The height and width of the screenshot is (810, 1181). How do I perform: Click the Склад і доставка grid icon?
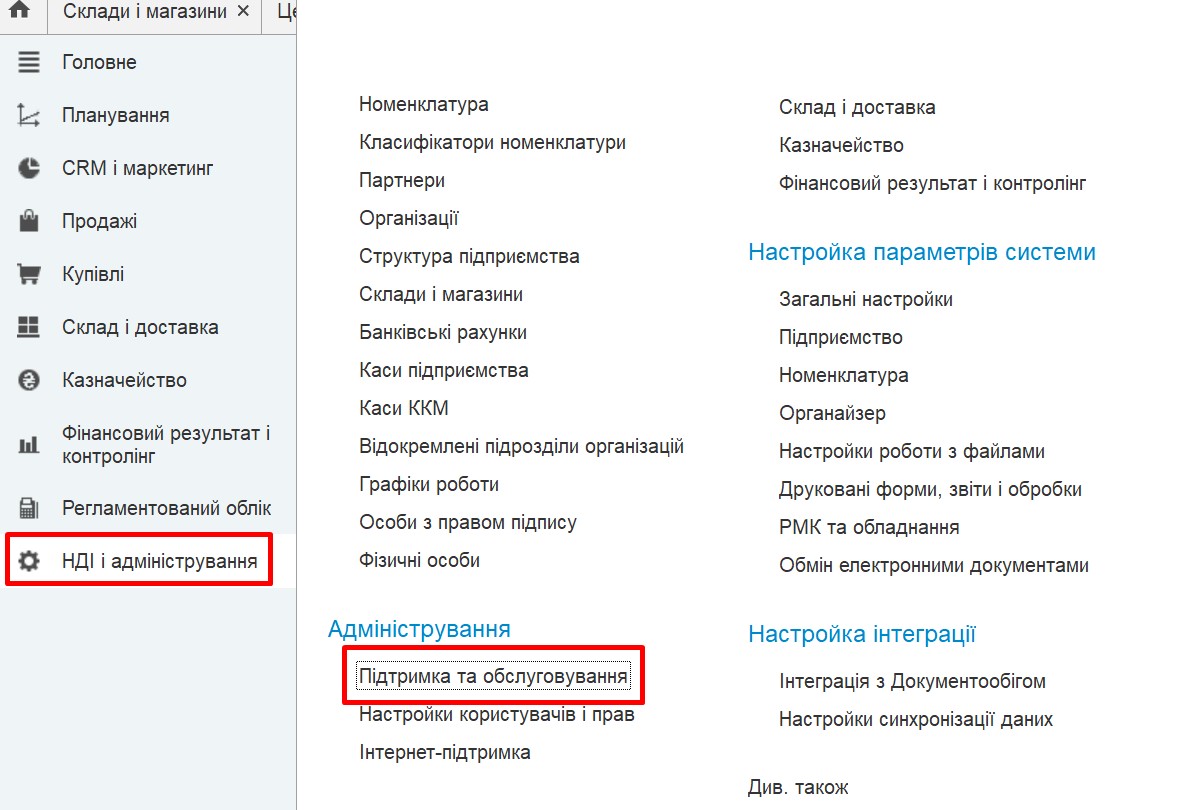29,327
